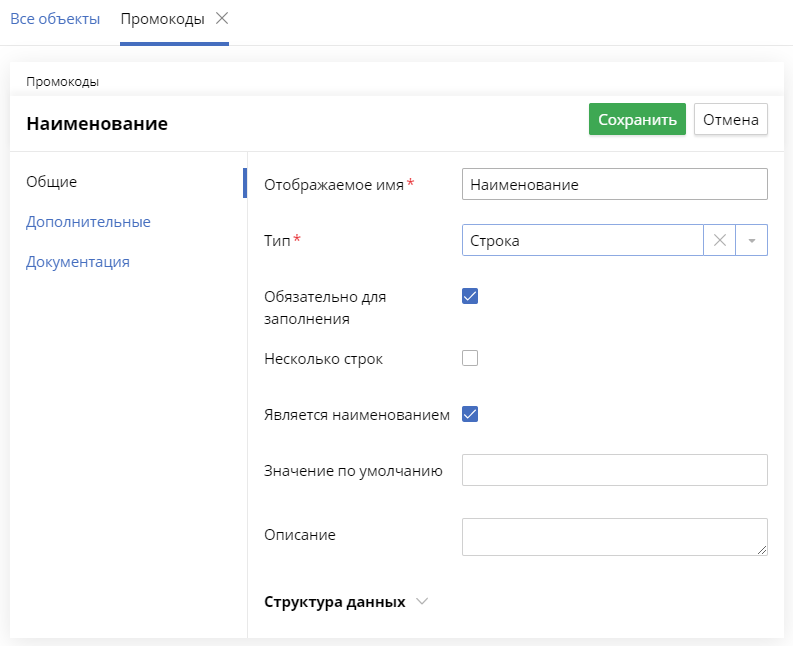Click the Является наименованием label
793x646 pixels.
coord(357,415)
